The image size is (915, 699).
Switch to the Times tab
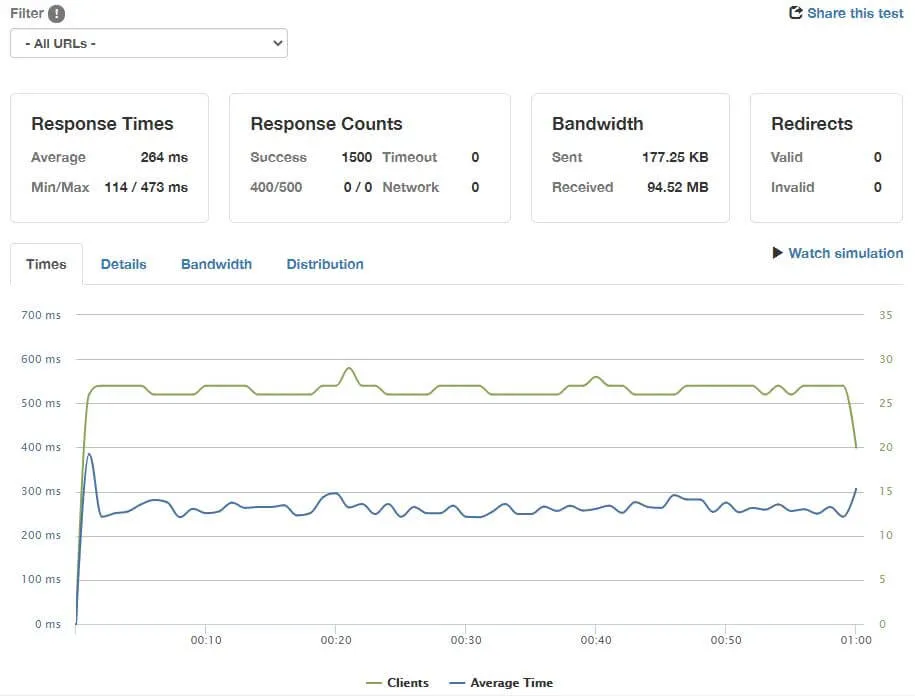click(46, 264)
